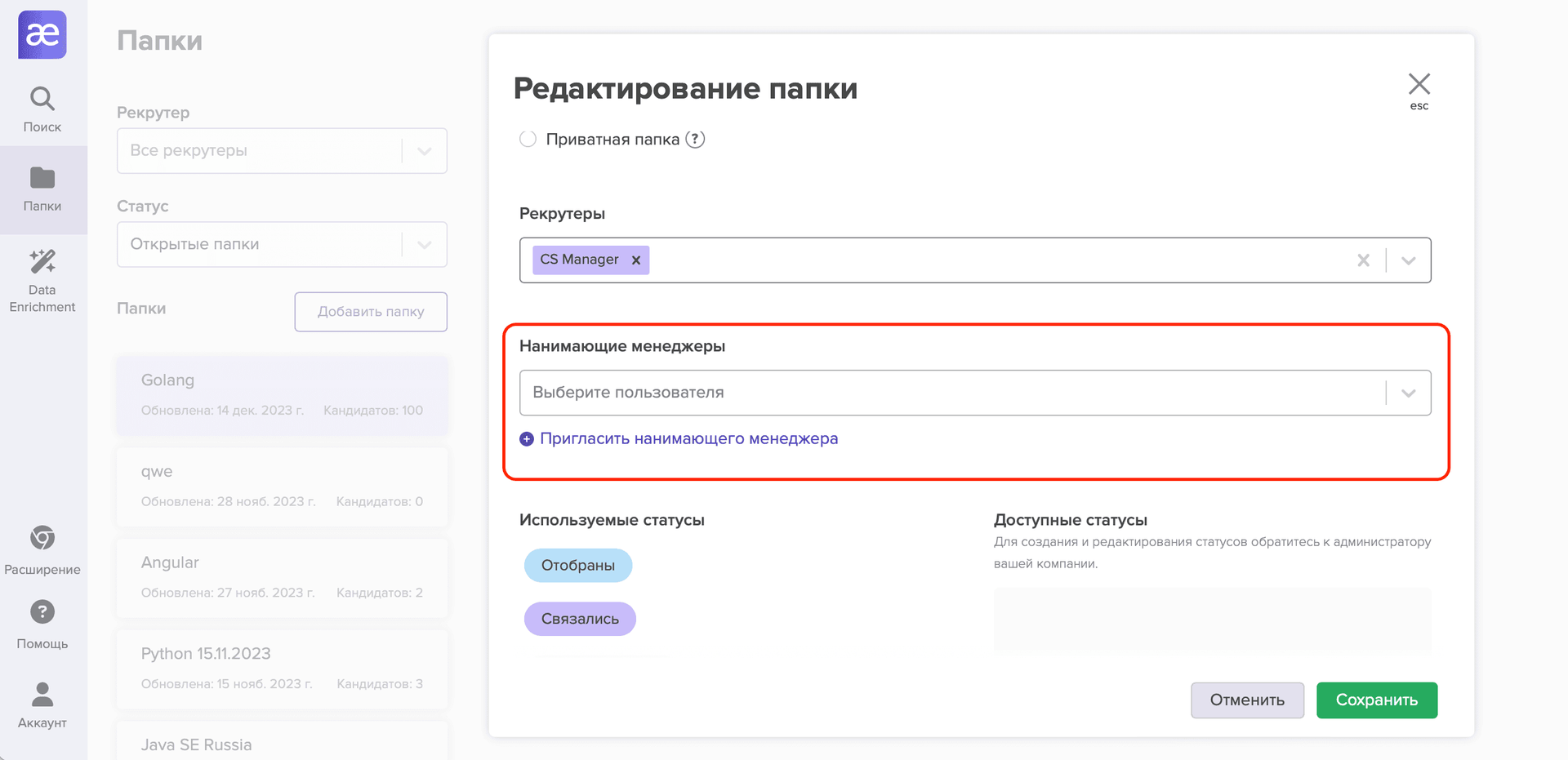Click the help icon next to Private folder
This screenshot has width=1568, height=760.
click(x=695, y=140)
